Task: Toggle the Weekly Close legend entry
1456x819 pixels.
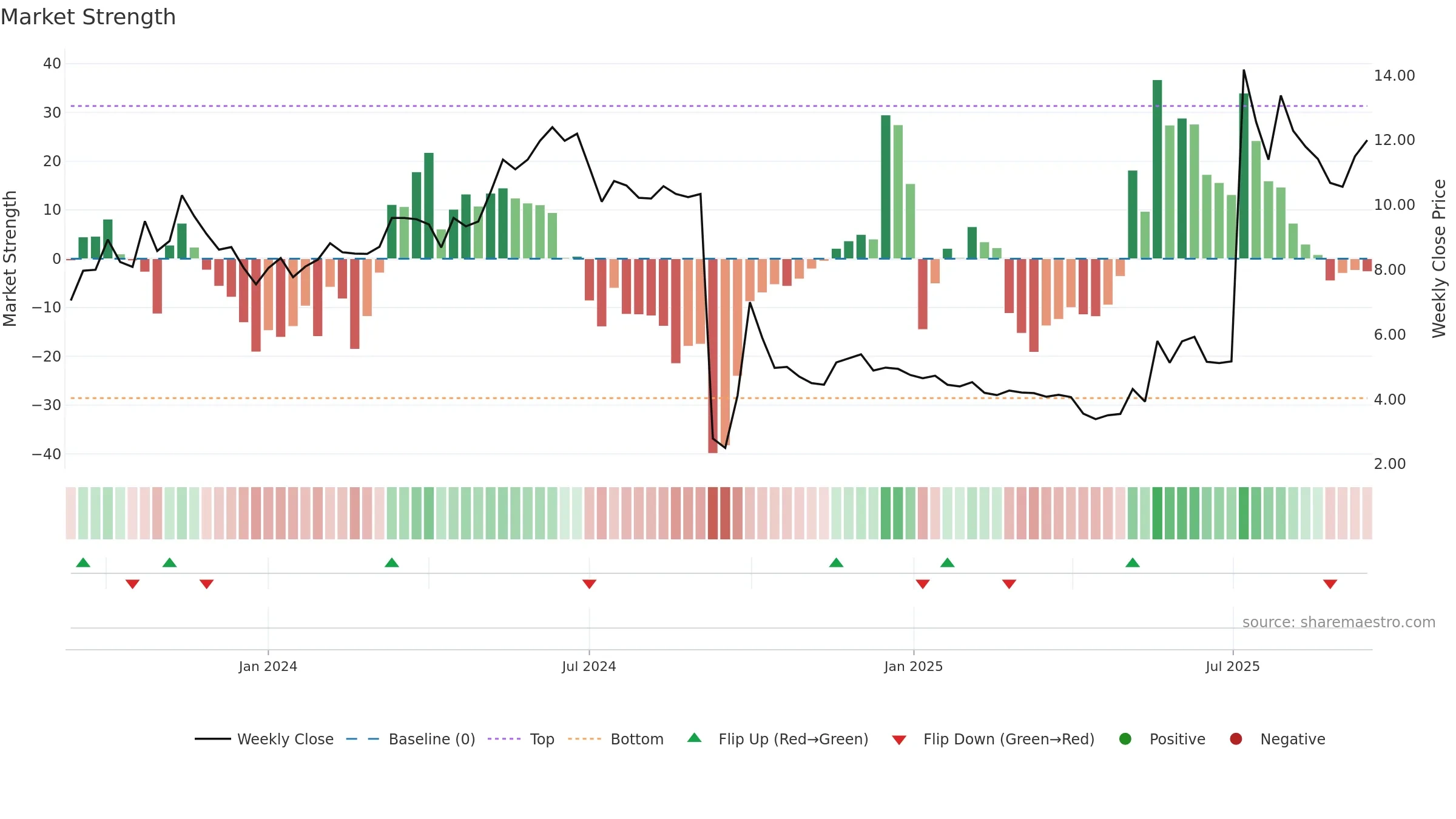Action: [264, 739]
